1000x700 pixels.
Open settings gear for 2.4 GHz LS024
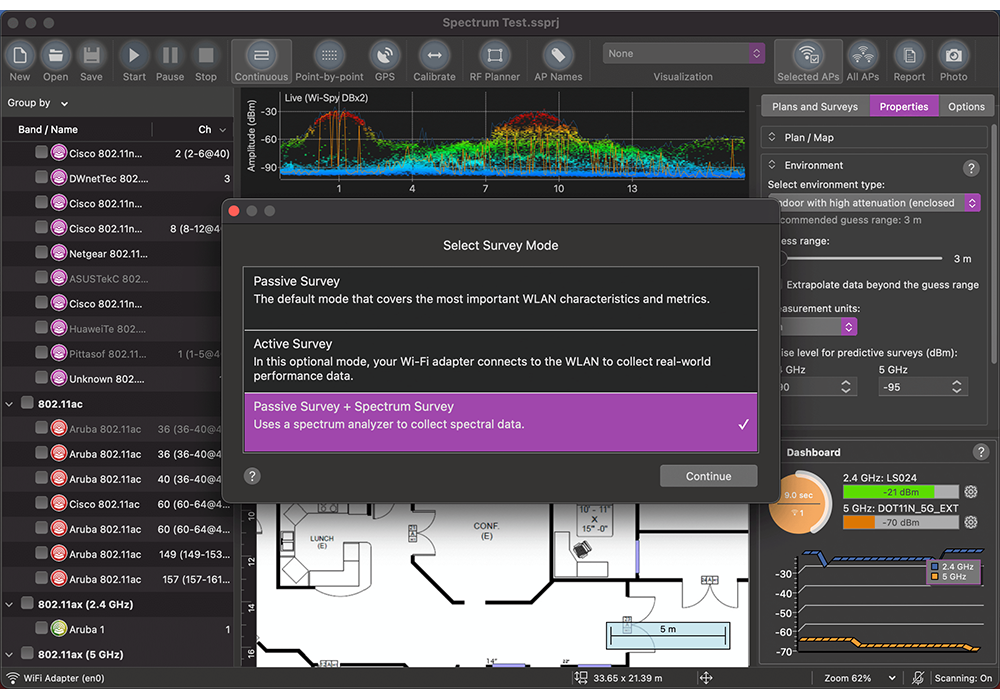971,492
